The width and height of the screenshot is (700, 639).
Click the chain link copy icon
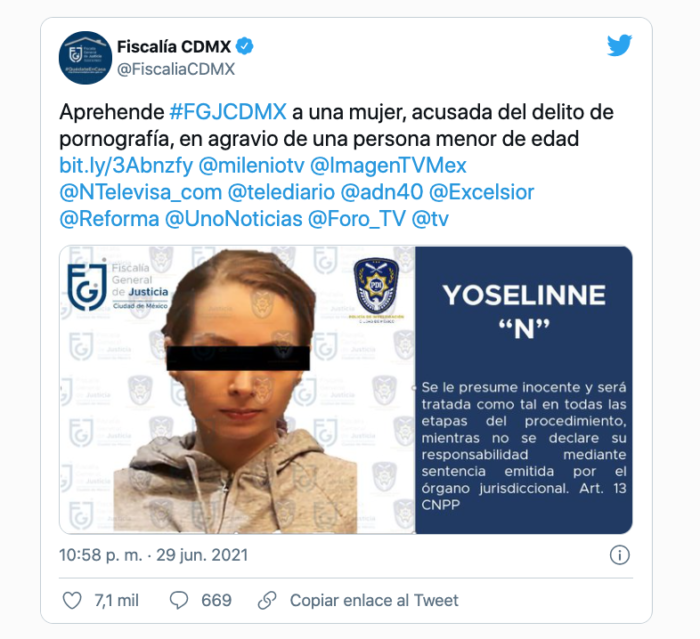[267, 600]
